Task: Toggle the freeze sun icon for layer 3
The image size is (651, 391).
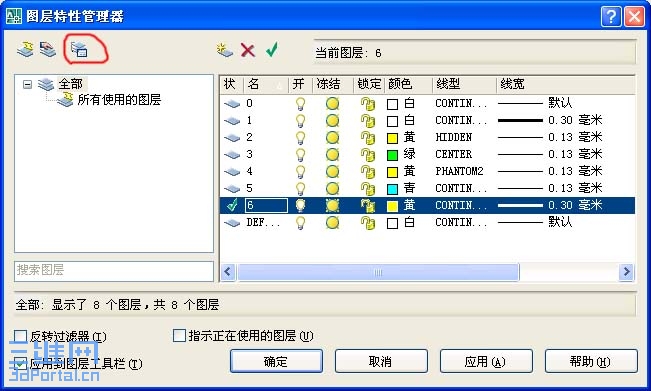Action: tap(332, 155)
